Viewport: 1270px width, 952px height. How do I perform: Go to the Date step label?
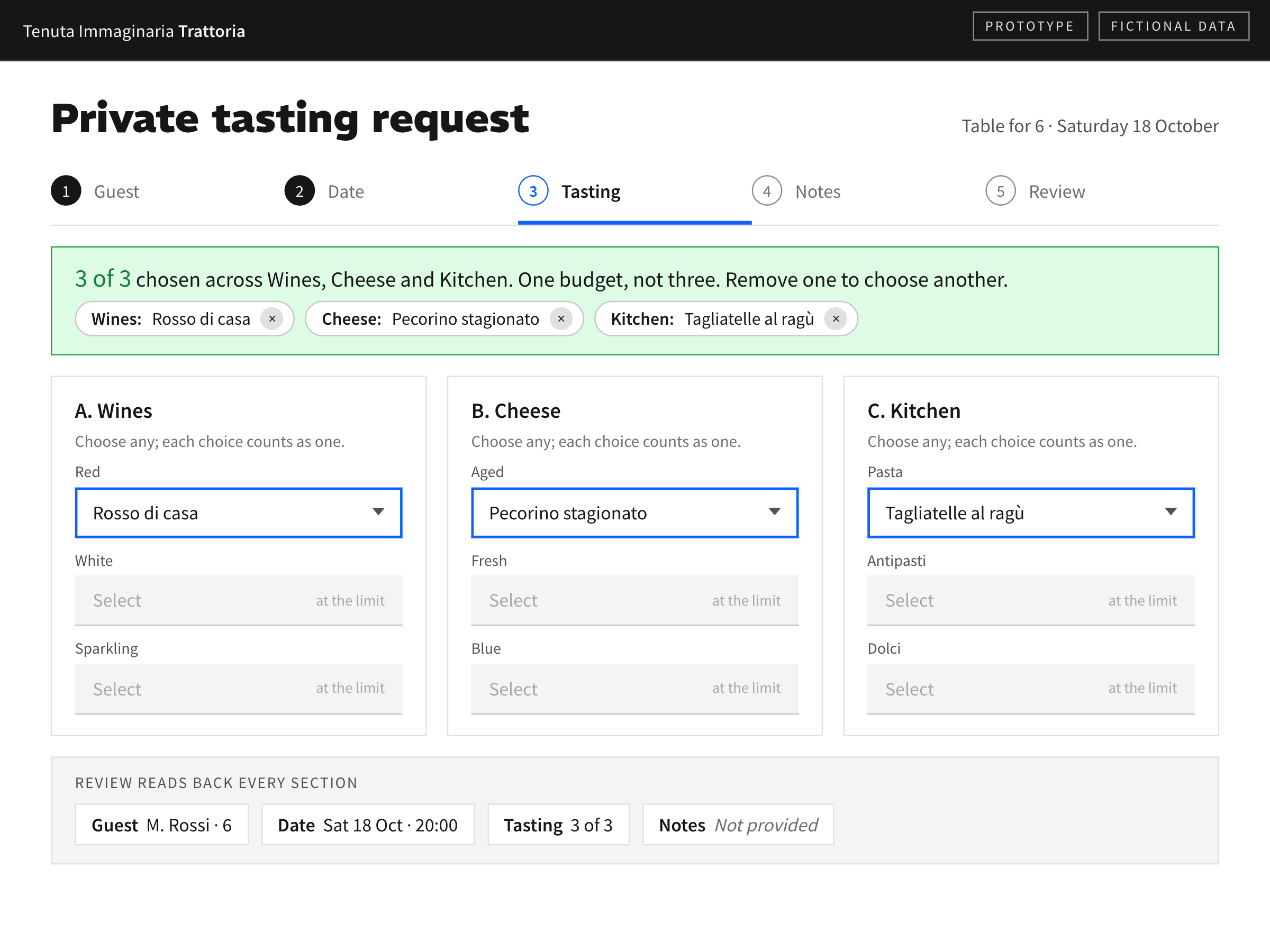[x=346, y=191]
